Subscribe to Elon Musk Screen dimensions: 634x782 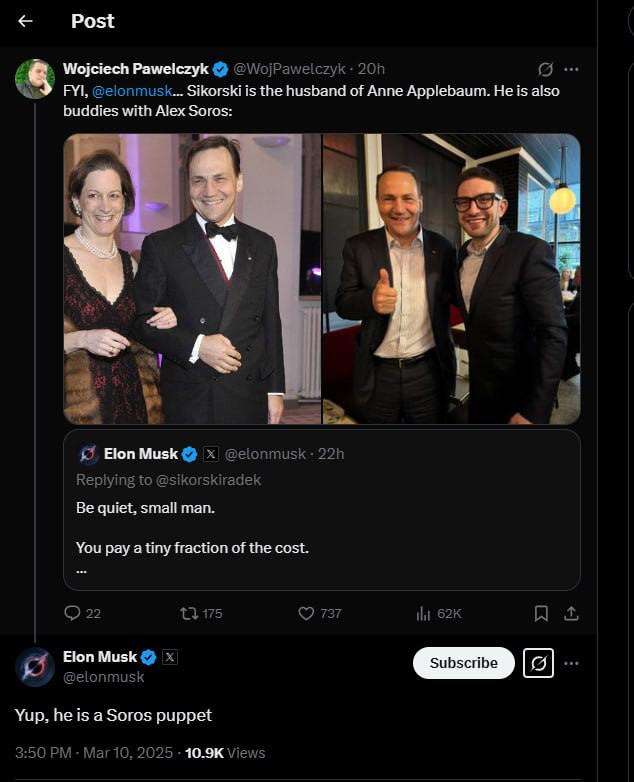[463, 663]
